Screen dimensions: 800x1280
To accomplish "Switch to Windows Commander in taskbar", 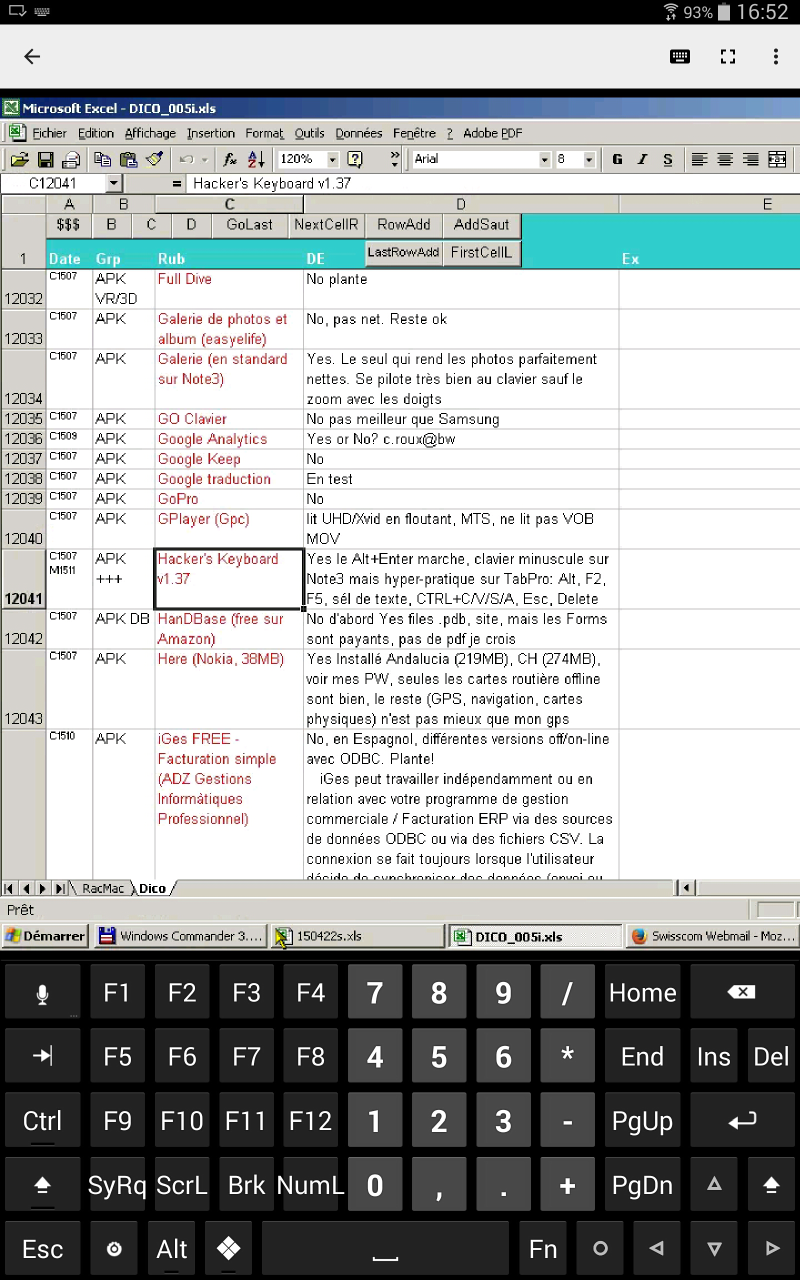I will tap(181, 937).
